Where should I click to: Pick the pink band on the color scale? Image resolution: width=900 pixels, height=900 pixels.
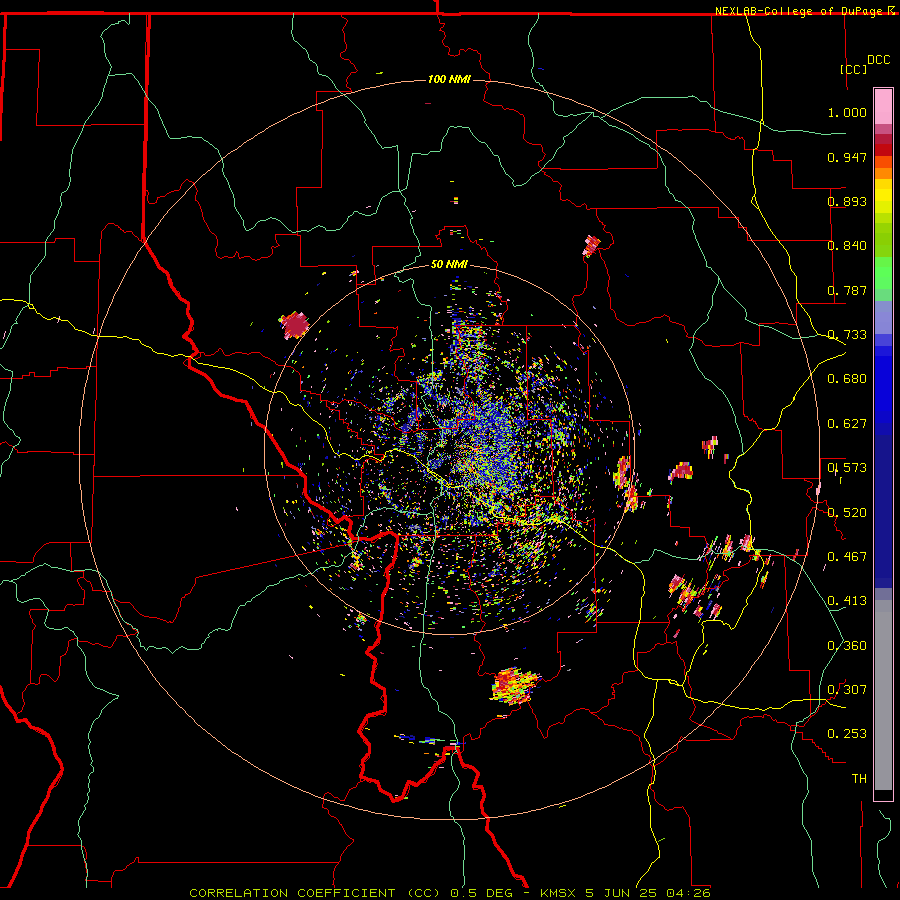(883, 107)
